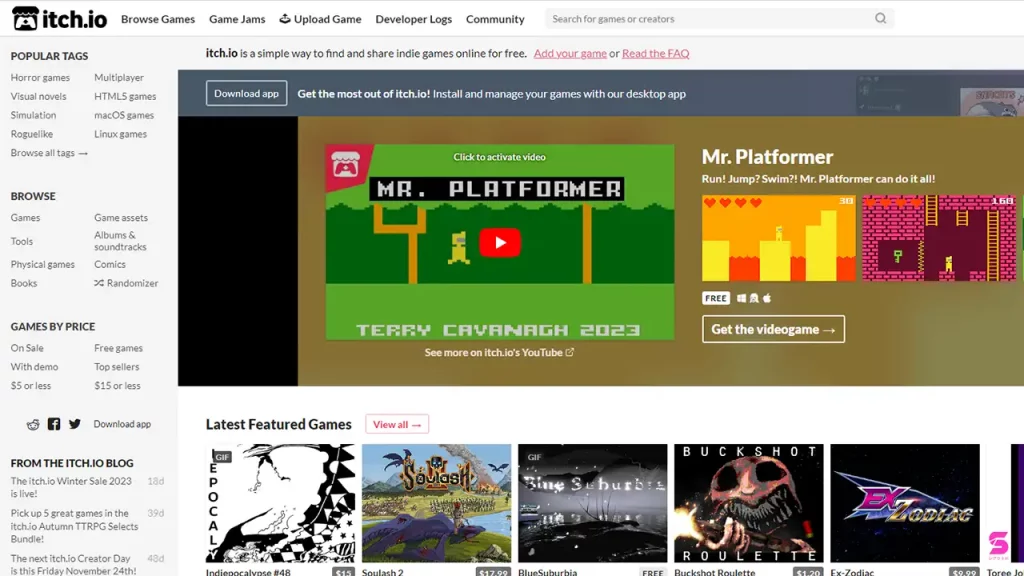The image size is (1024, 576).
Task: Open $5 or less games
Action: (31, 386)
